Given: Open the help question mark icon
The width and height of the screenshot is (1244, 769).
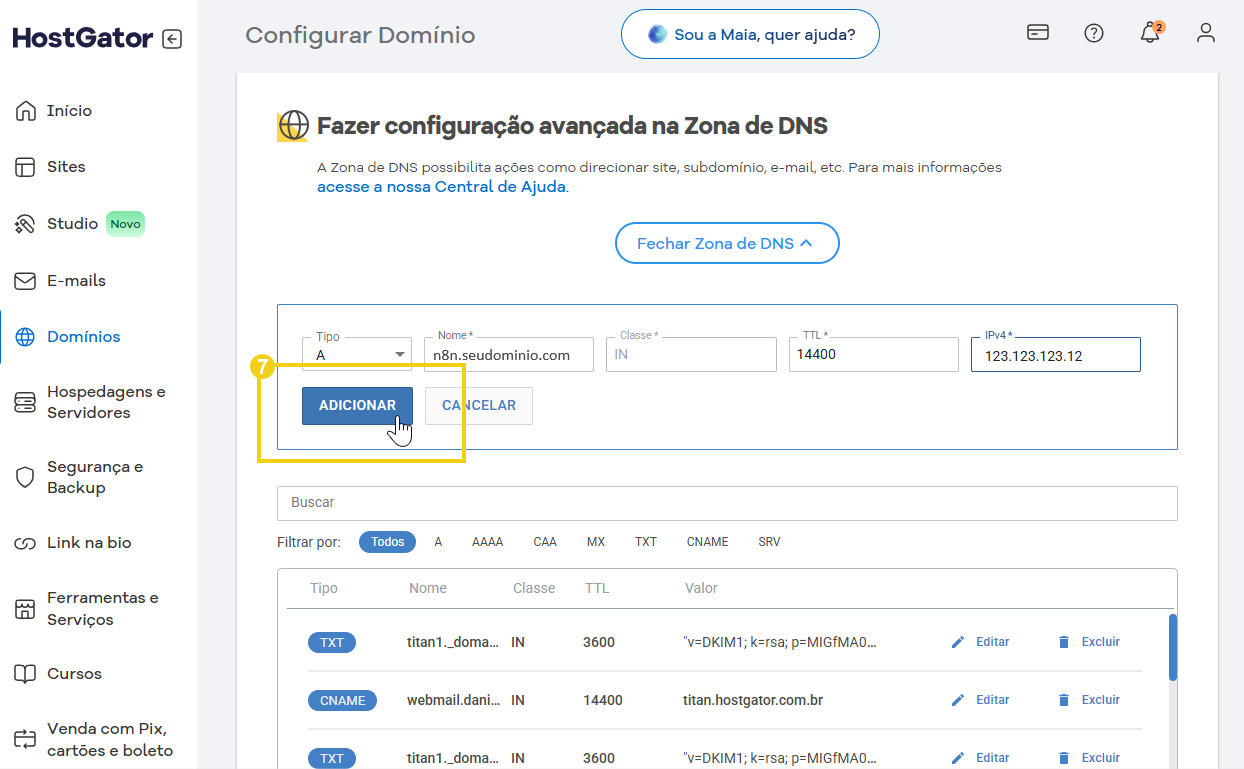Looking at the screenshot, I should 1094,33.
